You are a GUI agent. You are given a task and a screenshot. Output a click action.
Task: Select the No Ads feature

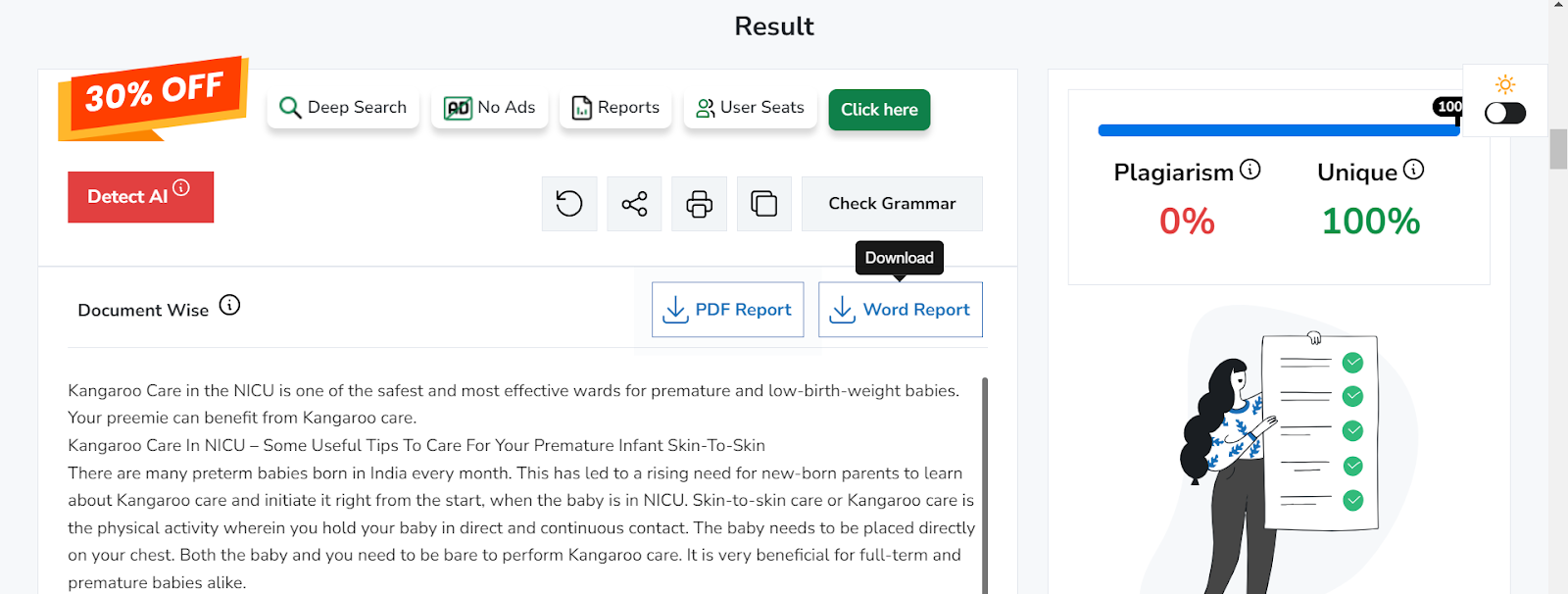pos(490,108)
